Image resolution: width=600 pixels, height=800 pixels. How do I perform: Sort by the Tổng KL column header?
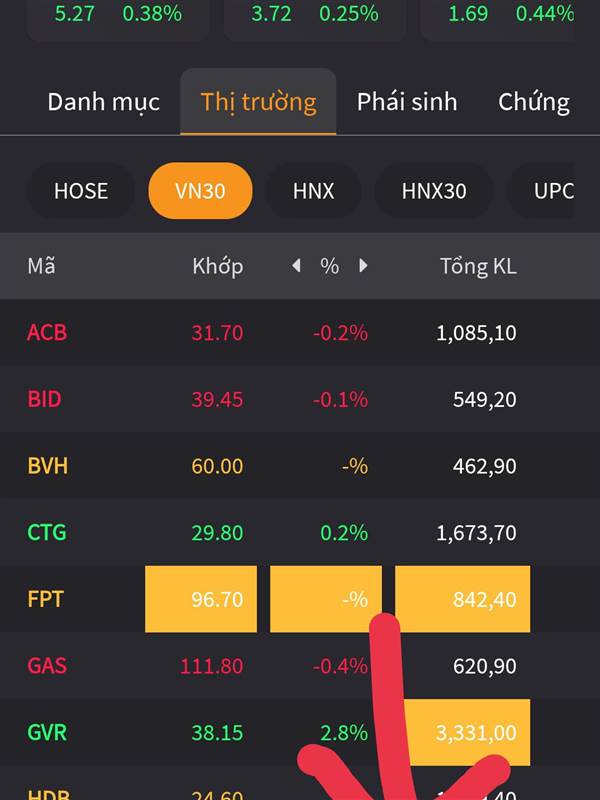coord(478,266)
